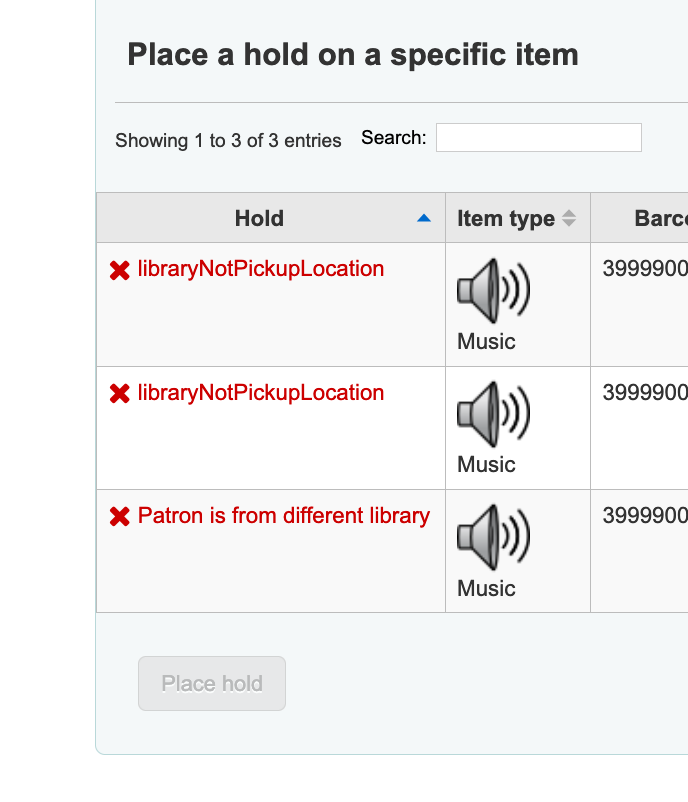Click the barcode value in the third row
688x802 pixels.
[x=645, y=516]
